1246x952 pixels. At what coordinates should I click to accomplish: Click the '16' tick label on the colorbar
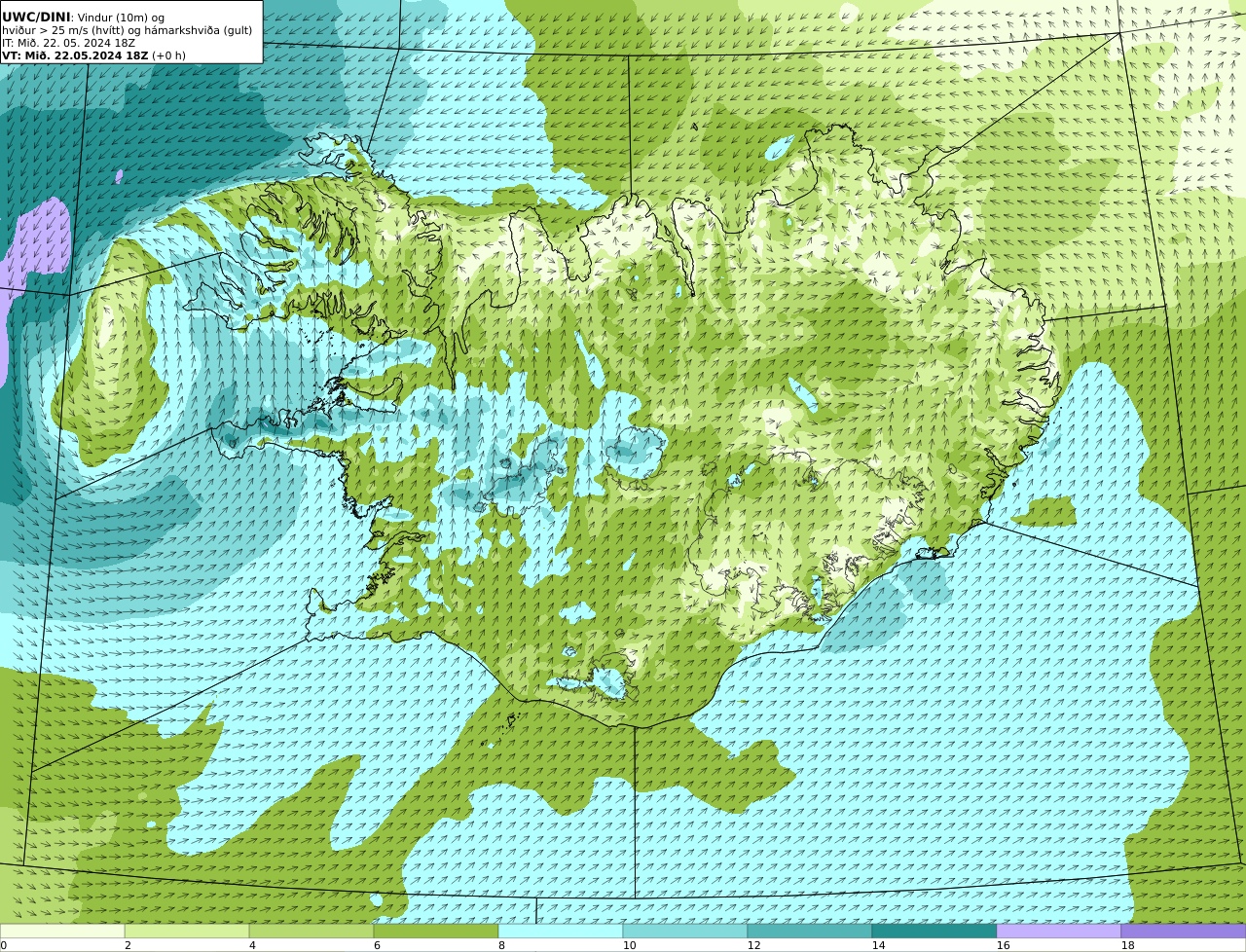1003,945
